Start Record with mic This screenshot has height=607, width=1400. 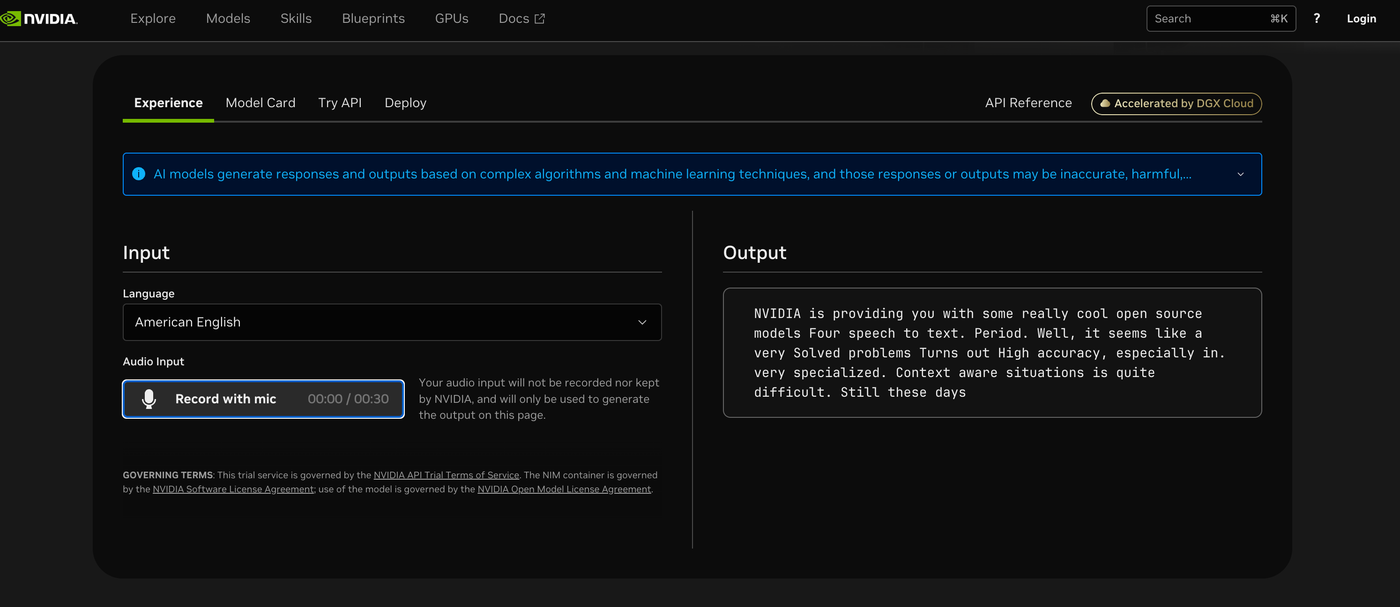coord(263,399)
